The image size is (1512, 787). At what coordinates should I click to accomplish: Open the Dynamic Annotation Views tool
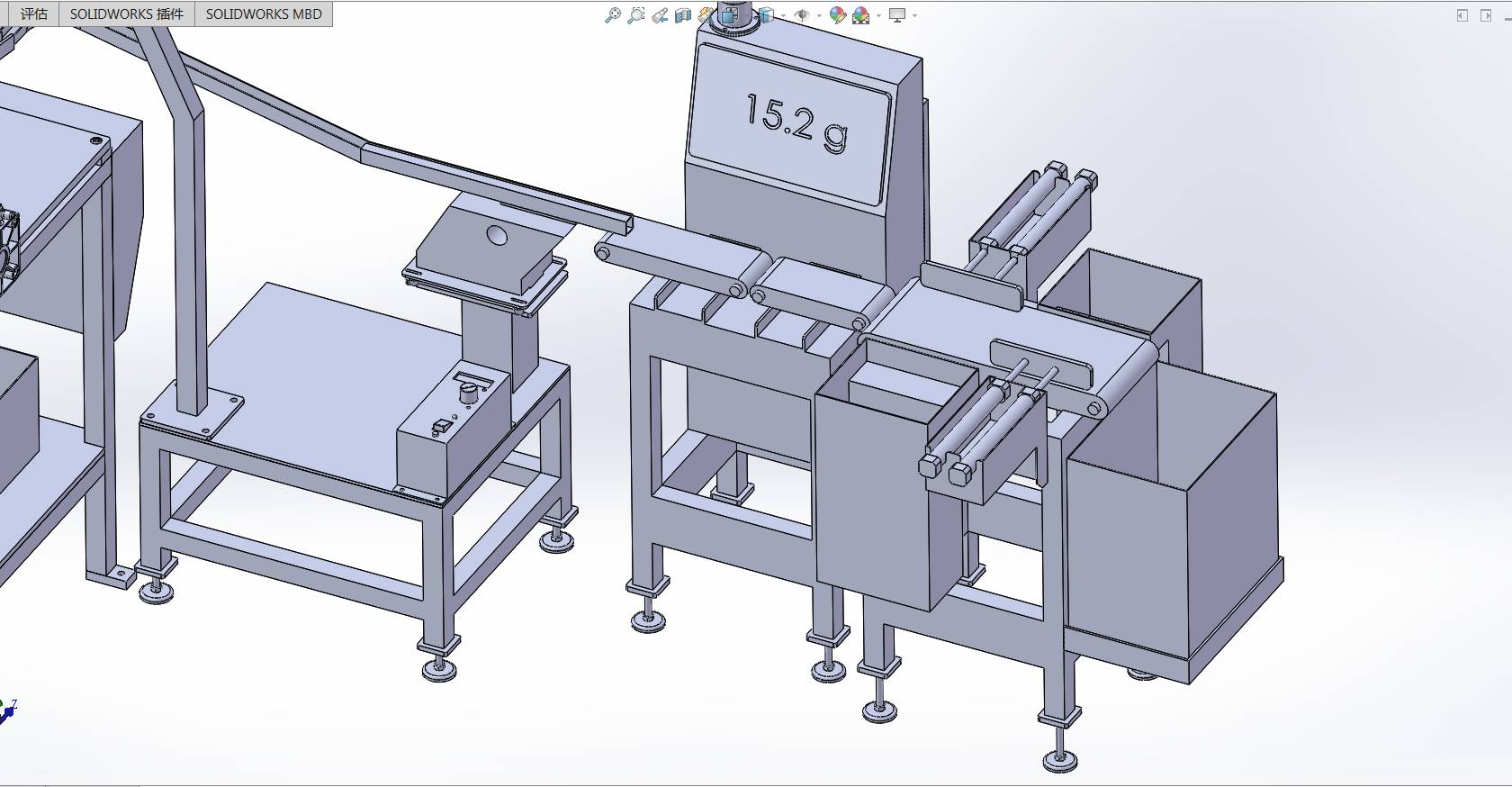click(x=706, y=15)
